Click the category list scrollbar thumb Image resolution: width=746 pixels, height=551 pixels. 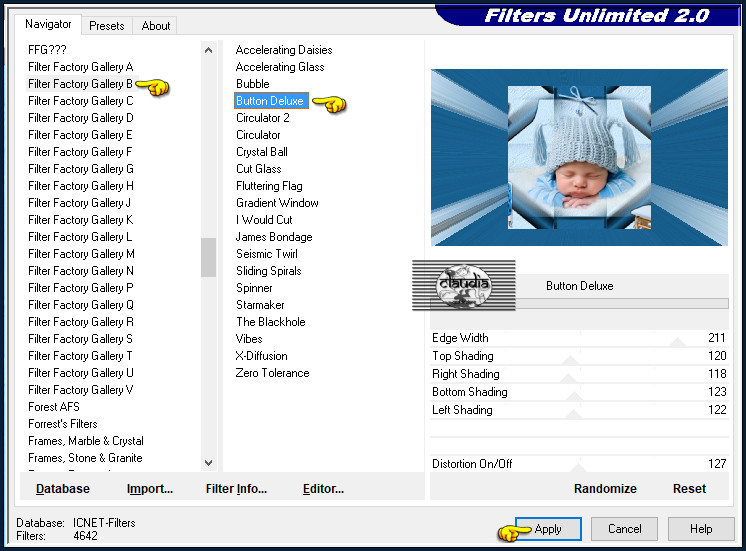pos(208,257)
